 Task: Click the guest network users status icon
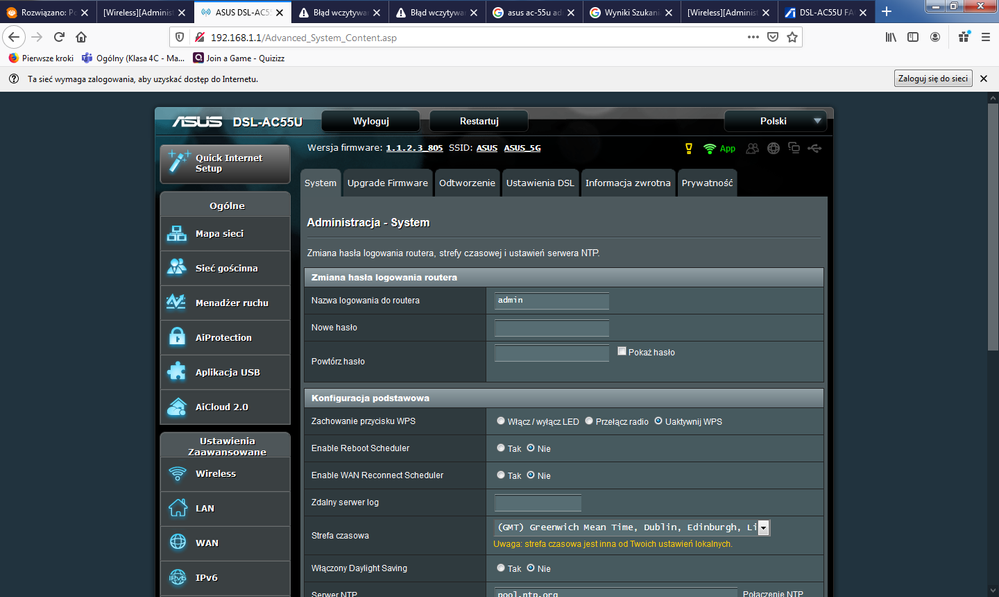tap(752, 148)
